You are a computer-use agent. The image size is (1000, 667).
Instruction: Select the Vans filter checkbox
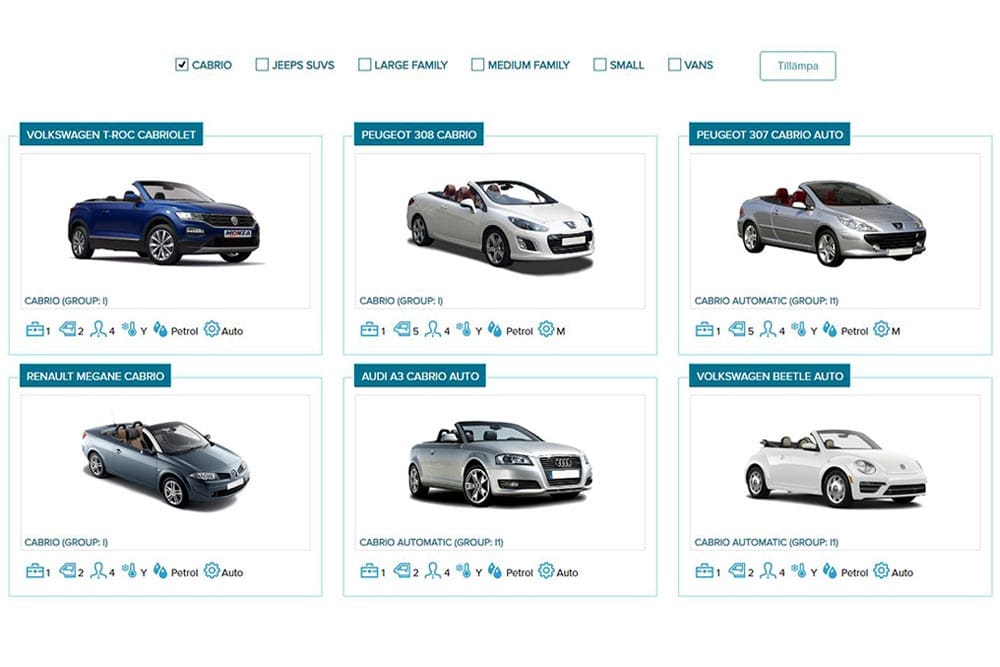pos(674,65)
